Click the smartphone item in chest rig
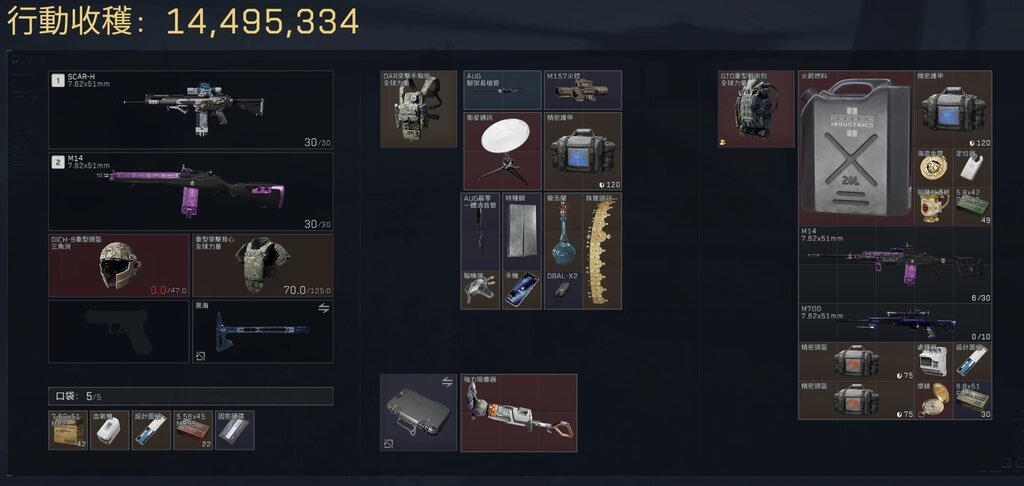Image resolution: width=1024 pixels, height=486 pixels. [x=522, y=290]
